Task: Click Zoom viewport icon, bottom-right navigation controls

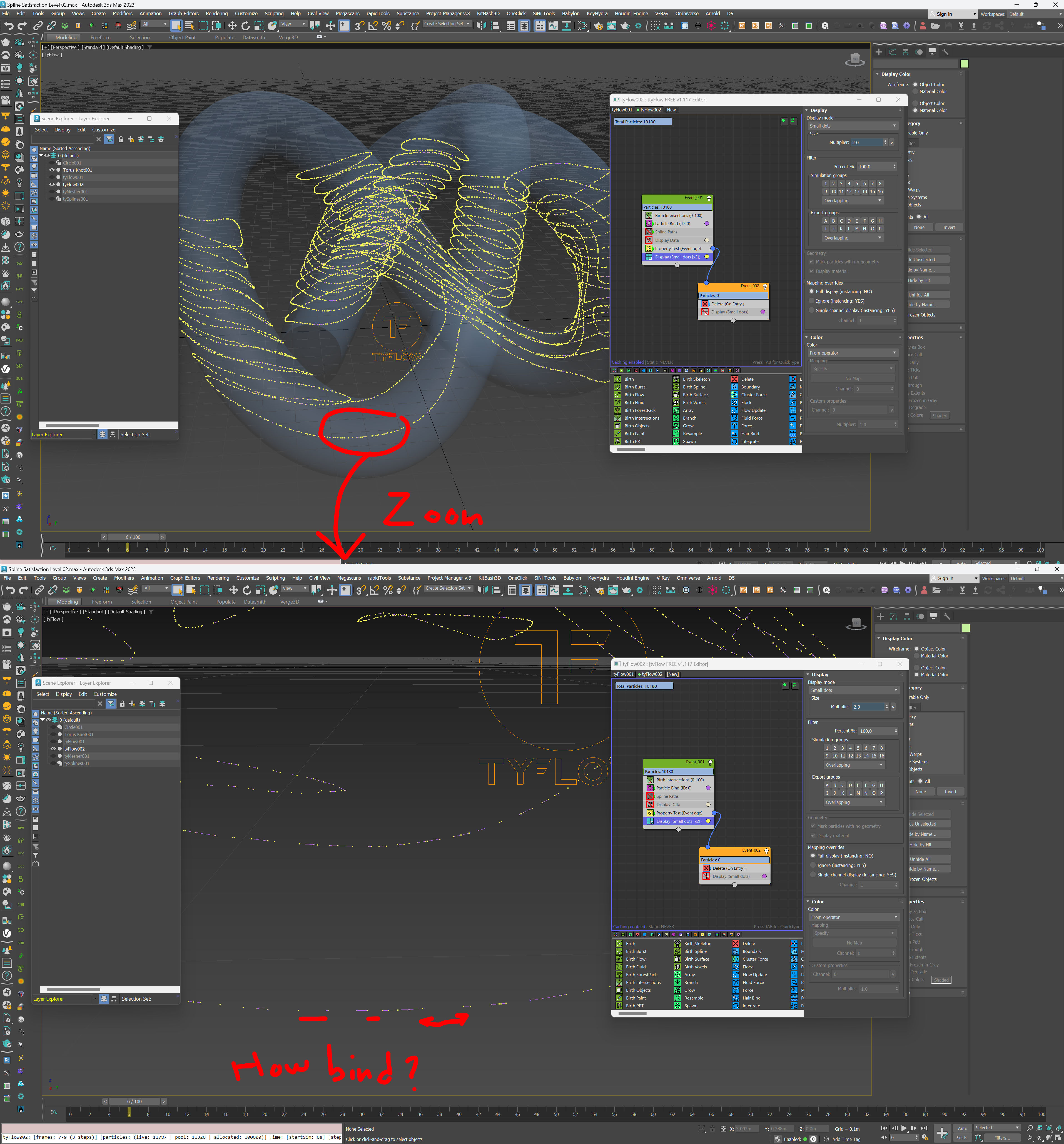Action: [x=1030, y=1128]
